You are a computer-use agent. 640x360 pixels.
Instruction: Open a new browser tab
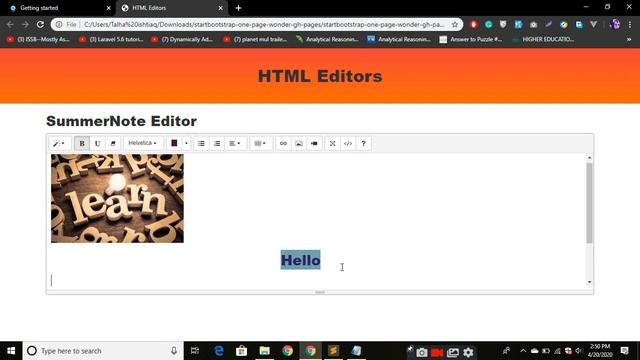pos(238,8)
